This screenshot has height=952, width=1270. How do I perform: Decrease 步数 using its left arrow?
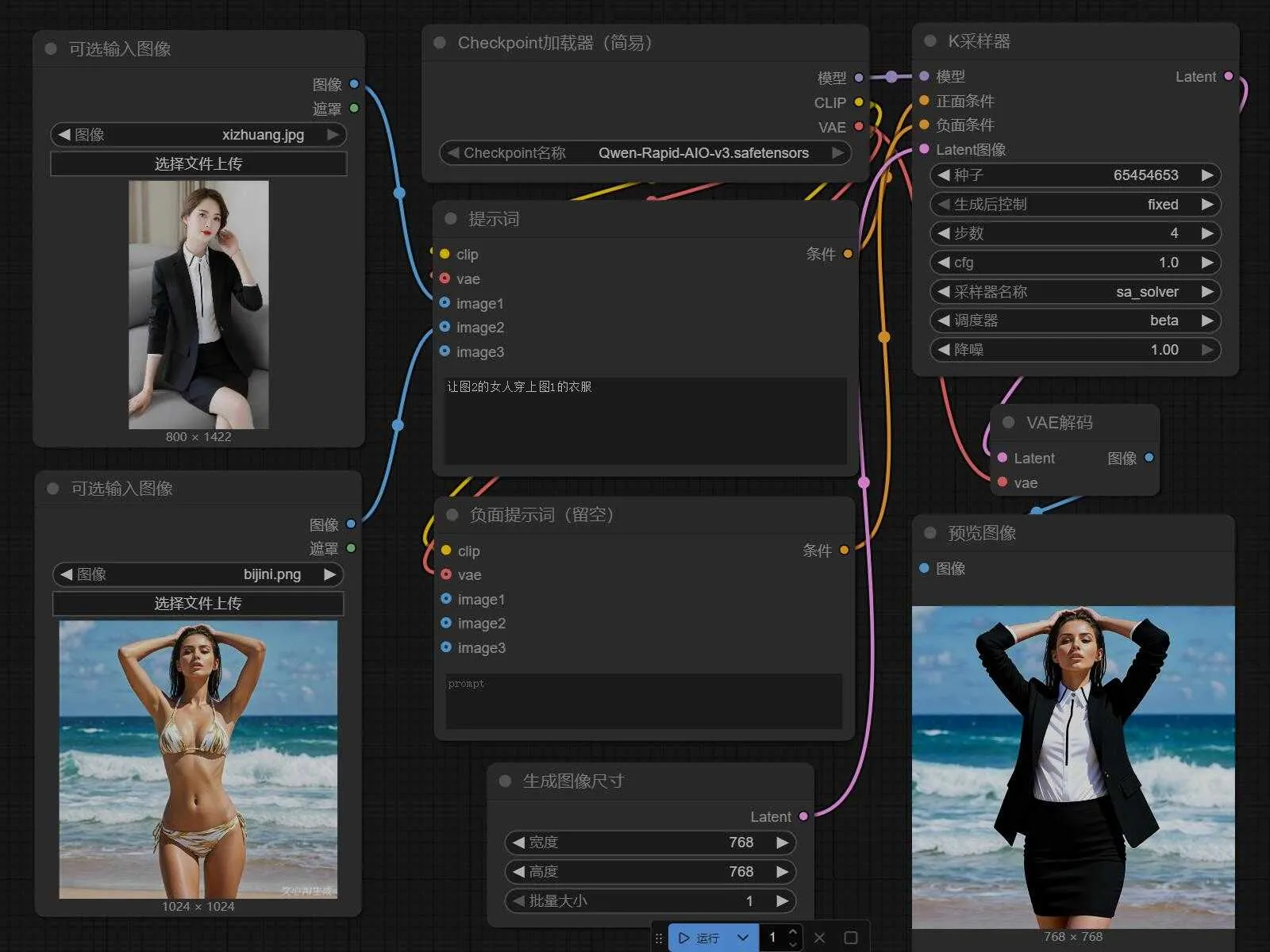click(943, 233)
